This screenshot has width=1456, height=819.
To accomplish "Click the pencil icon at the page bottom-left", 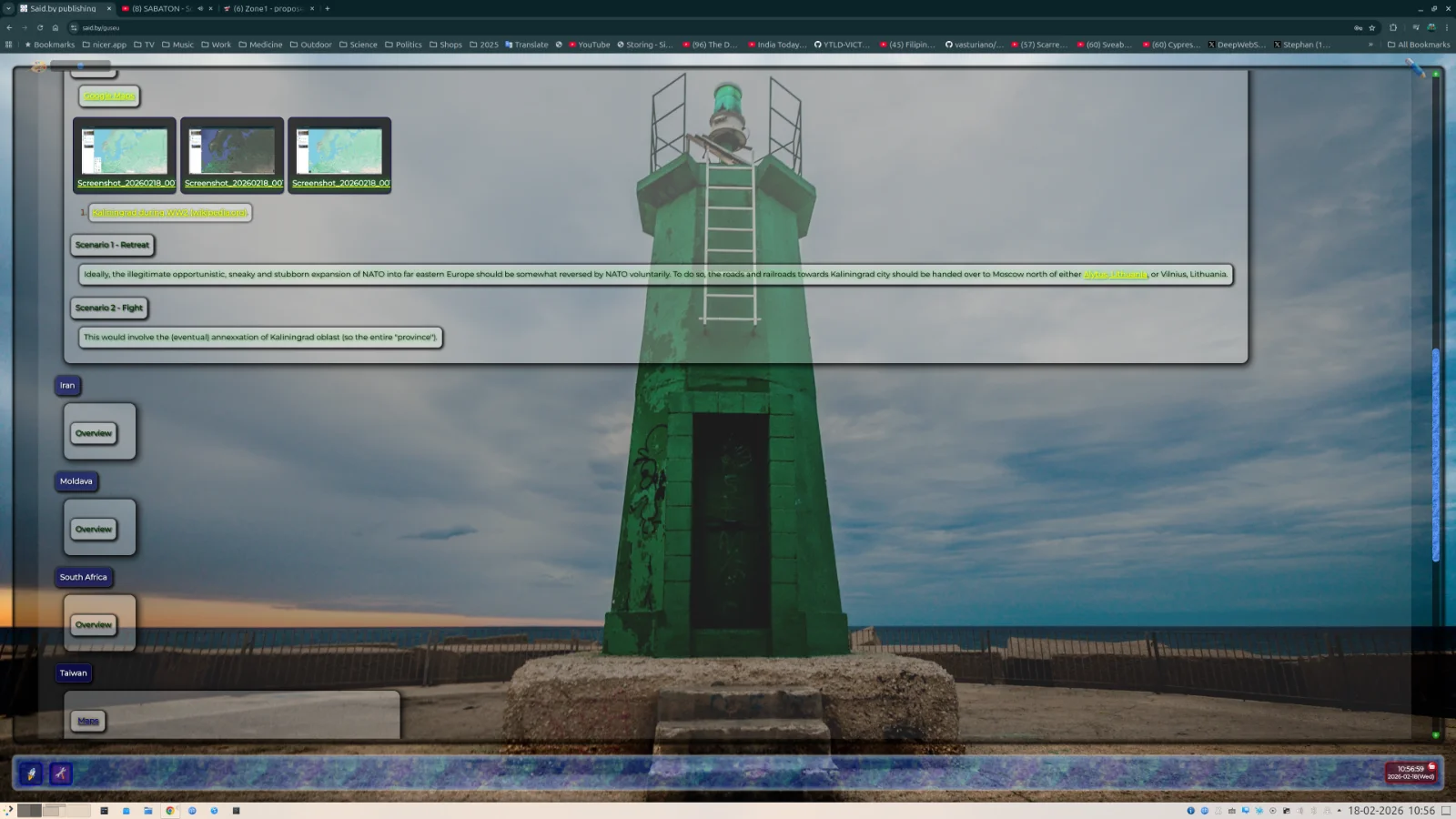I will tap(33, 774).
